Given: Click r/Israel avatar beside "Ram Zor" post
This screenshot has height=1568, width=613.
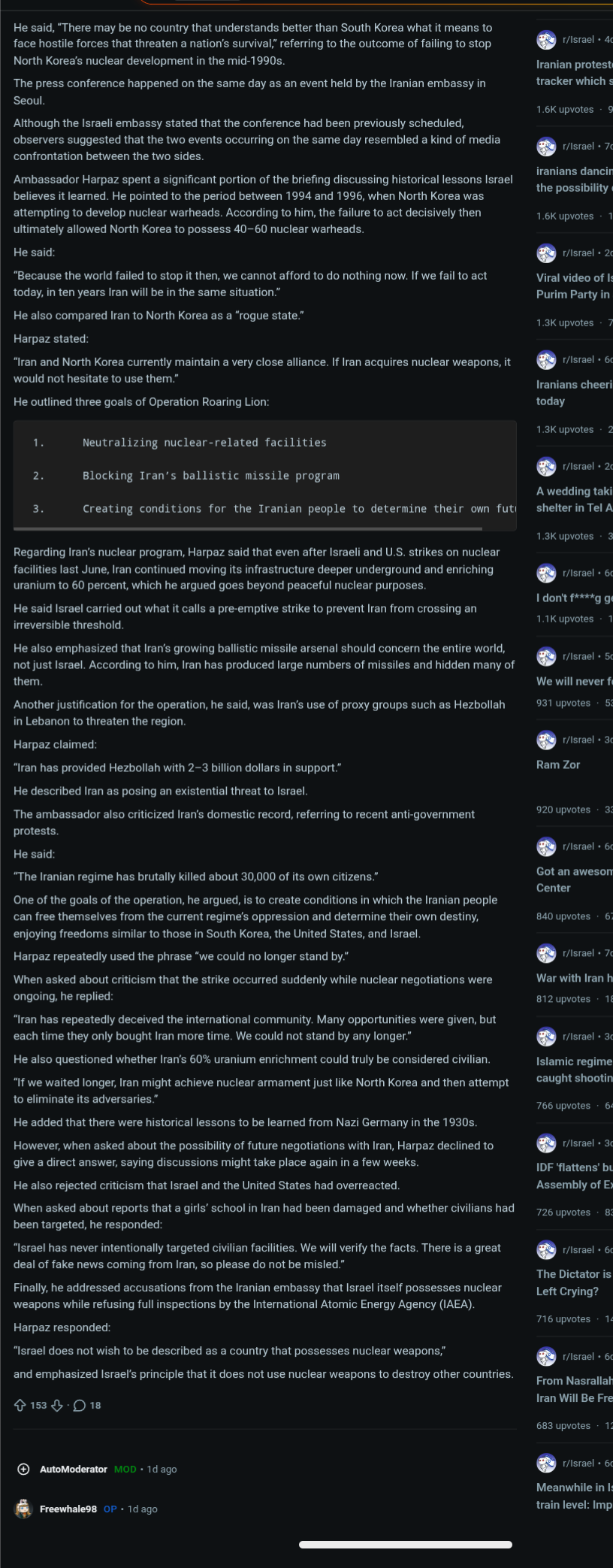Looking at the screenshot, I should [546, 740].
